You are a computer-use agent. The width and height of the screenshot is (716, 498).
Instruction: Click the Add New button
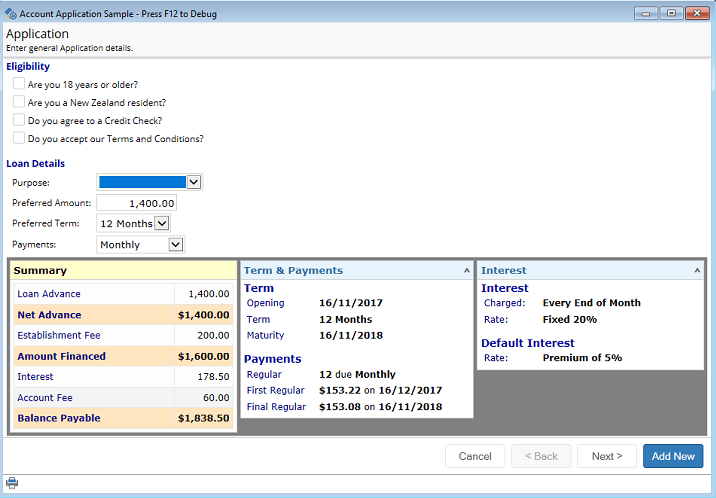click(x=673, y=456)
